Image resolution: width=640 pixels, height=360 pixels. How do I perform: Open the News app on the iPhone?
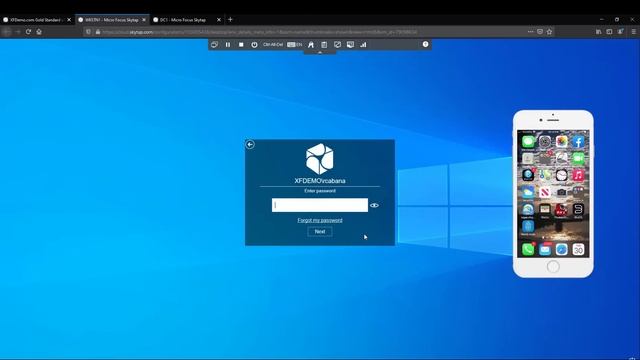click(545, 192)
